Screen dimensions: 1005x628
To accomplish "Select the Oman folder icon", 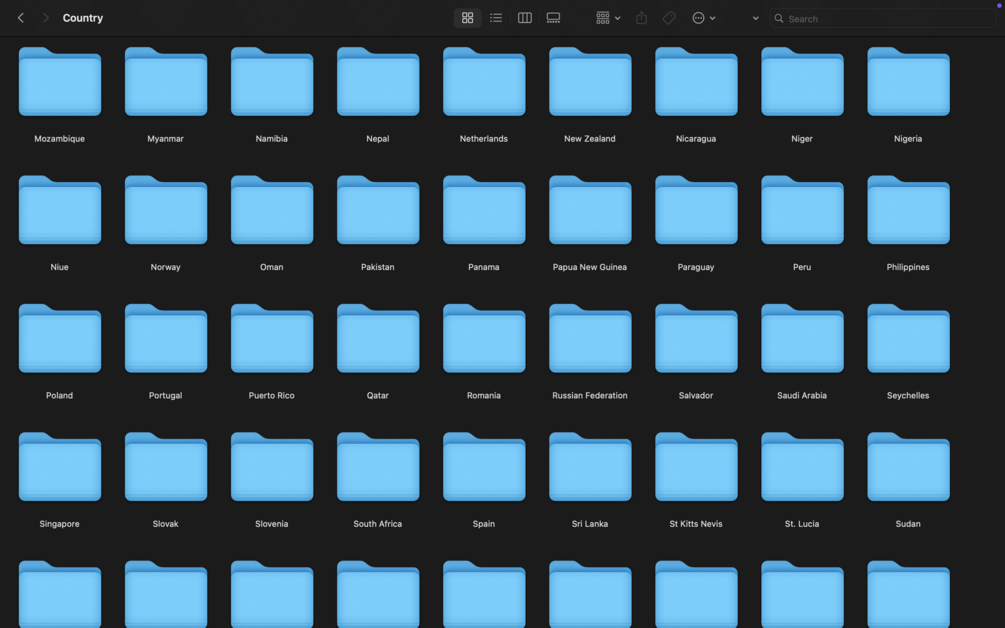I will (x=272, y=210).
